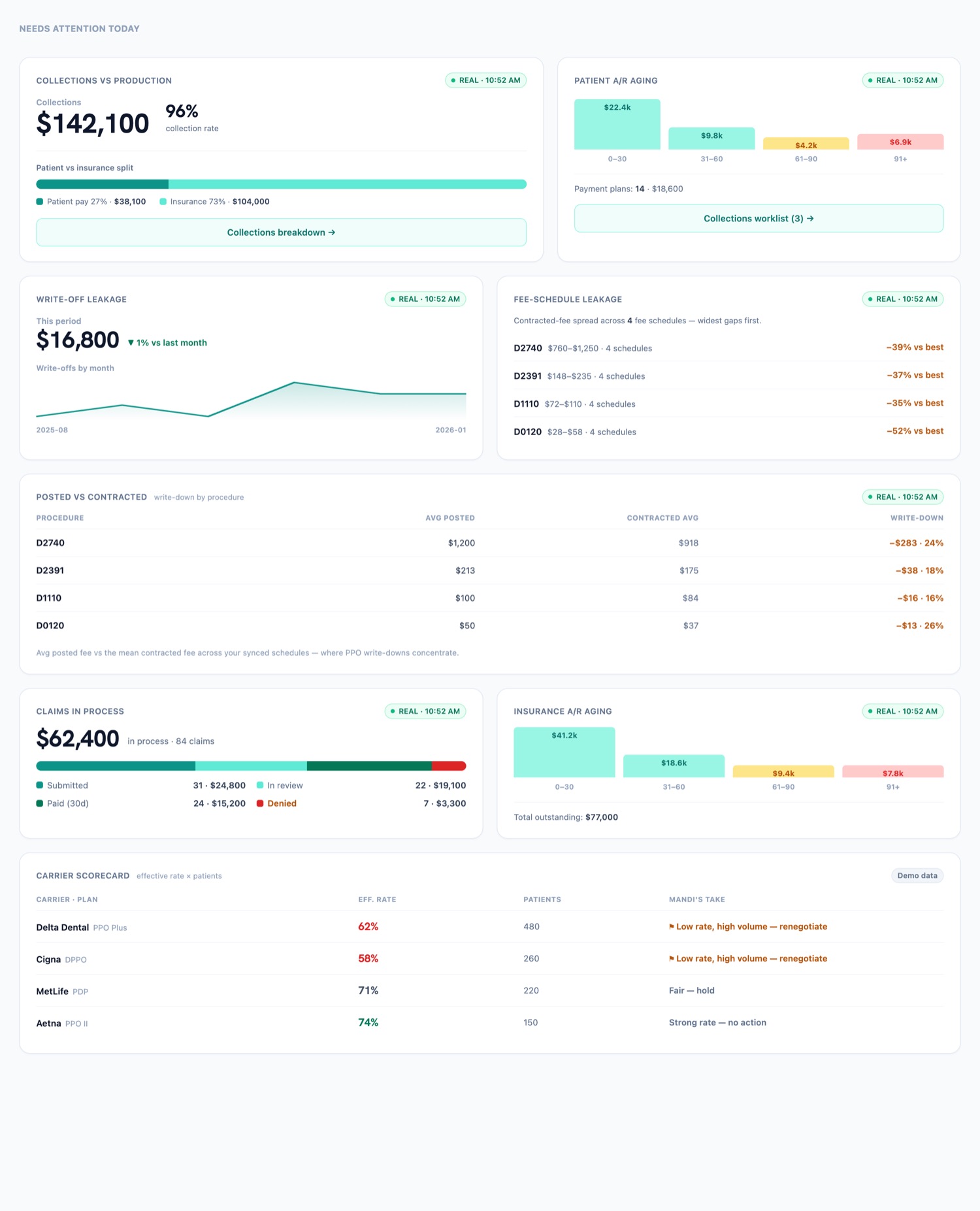
Task: Click the Payment plans: 14 · $18,600 text
Action: (629, 189)
